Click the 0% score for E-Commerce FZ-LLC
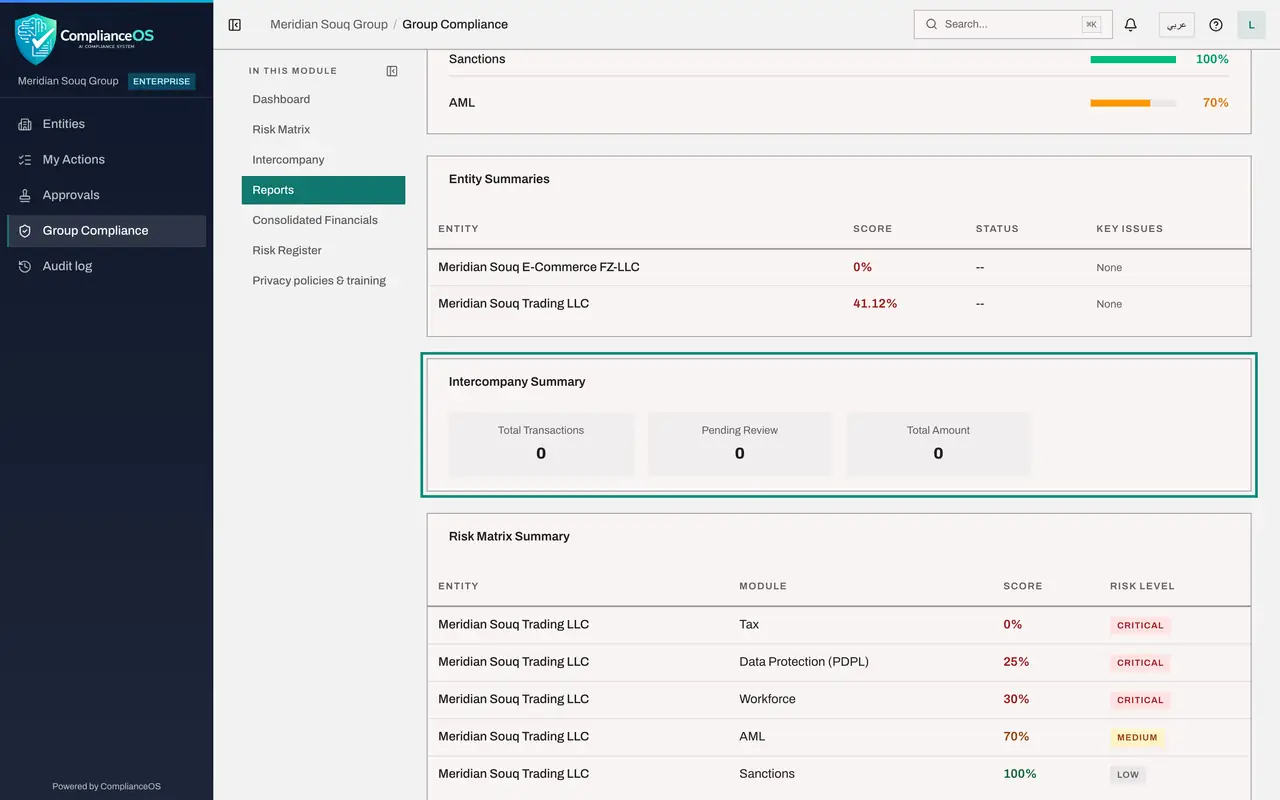The width and height of the screenshot is (1280, 800). click(862, 267)
